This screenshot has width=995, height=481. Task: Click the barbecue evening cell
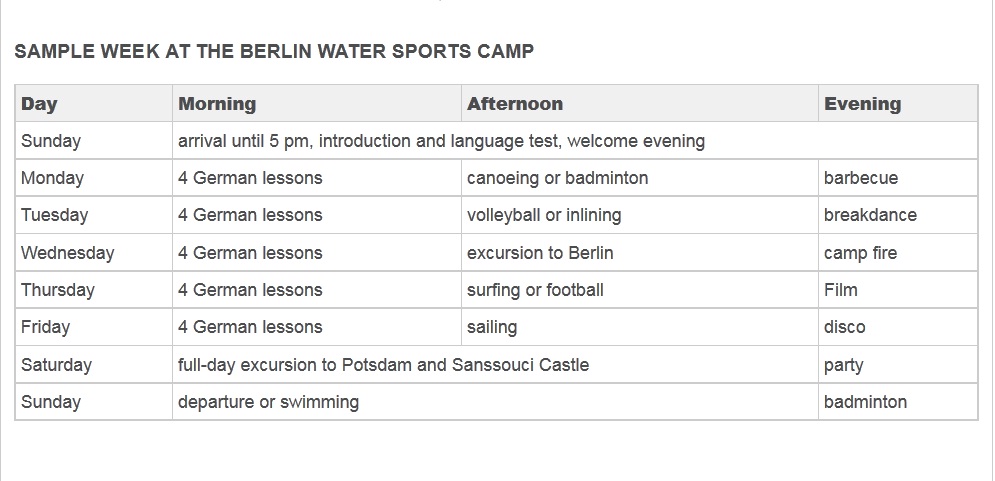click(x=898, y=178)
